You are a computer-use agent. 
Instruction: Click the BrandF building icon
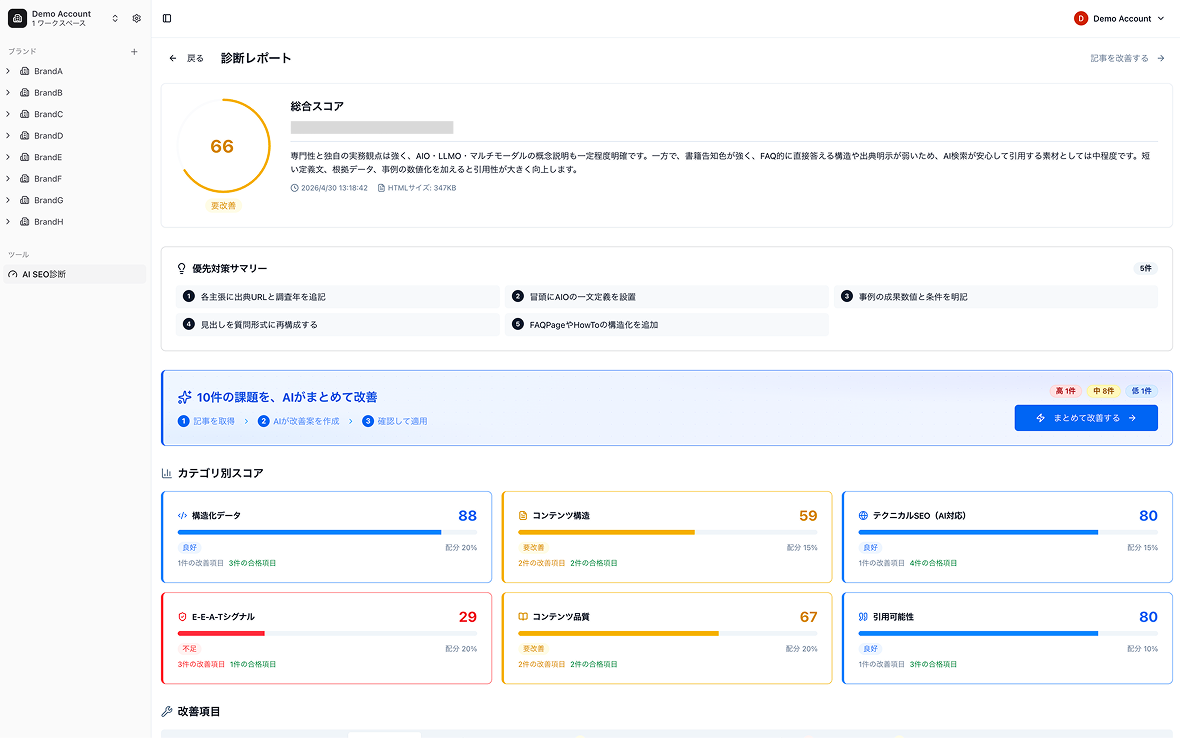point(24,178)
